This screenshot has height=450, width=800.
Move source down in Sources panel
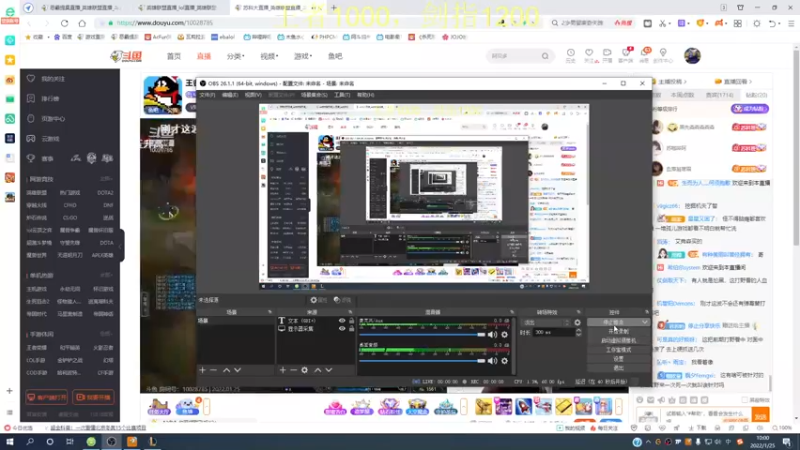click(x=329, y=370)
